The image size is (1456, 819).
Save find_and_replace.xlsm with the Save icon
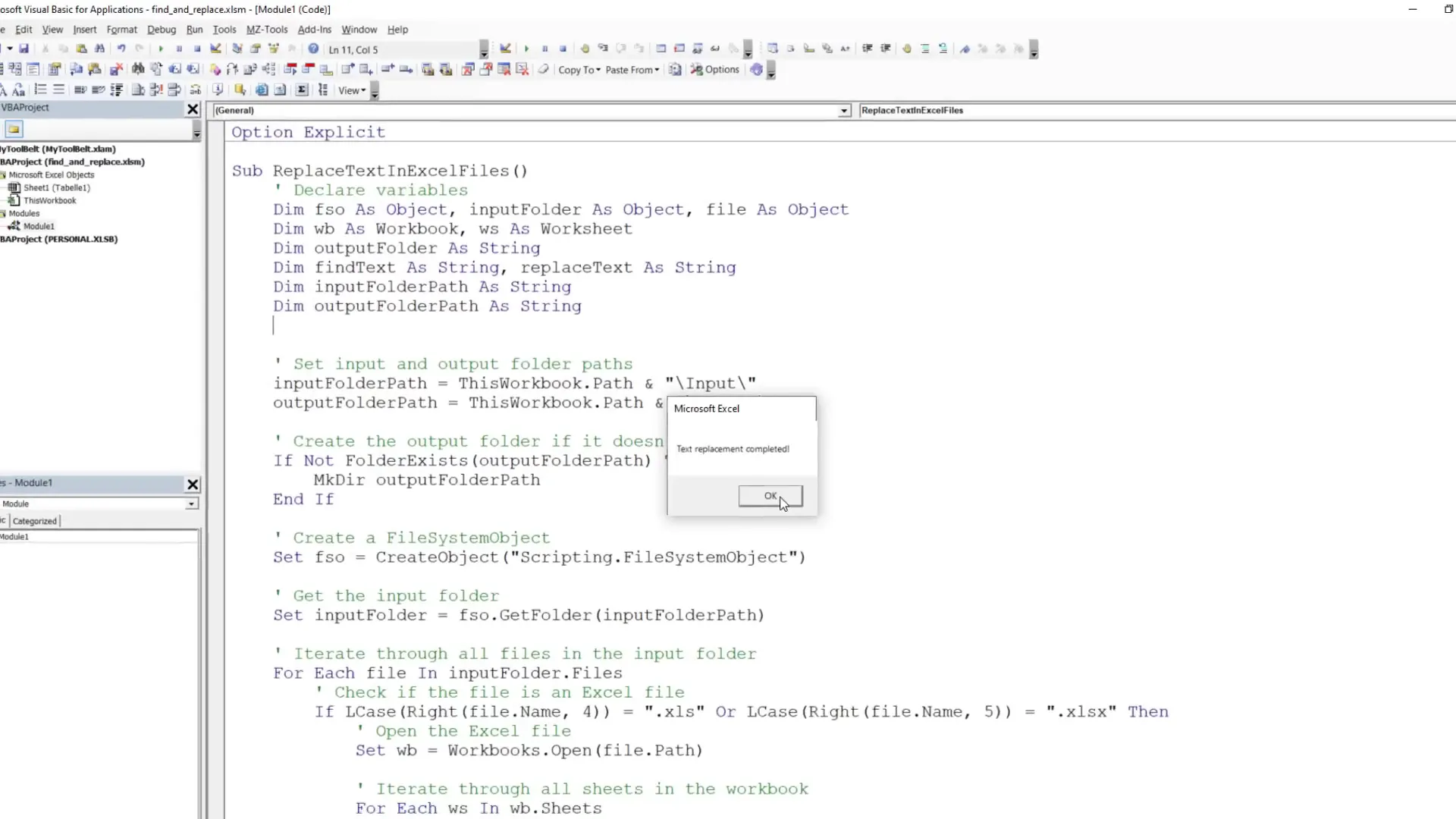pyautogui.click(x=25, y=49)
